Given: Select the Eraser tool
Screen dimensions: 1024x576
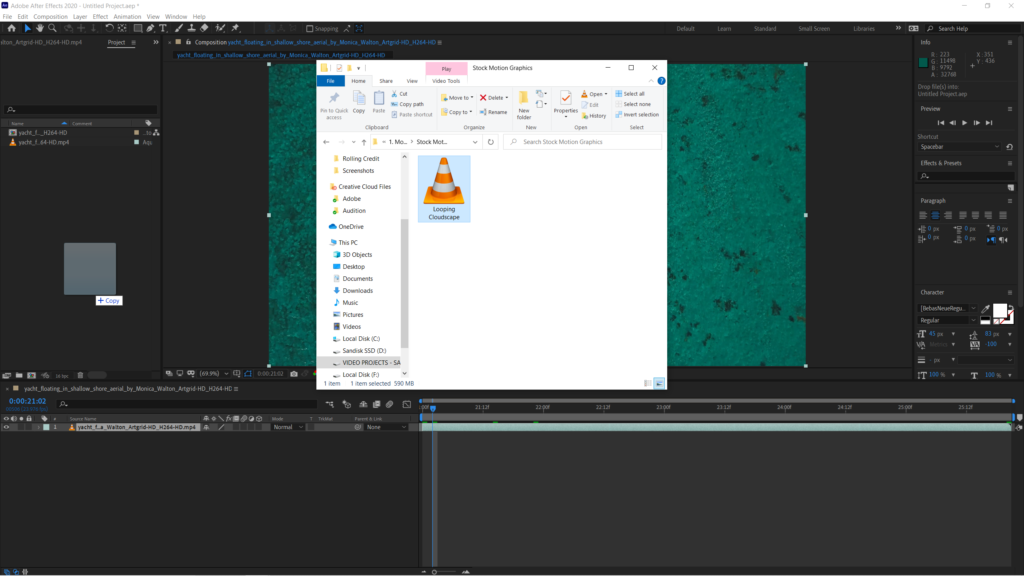Looking at the screenshot, I should (203, 28).
